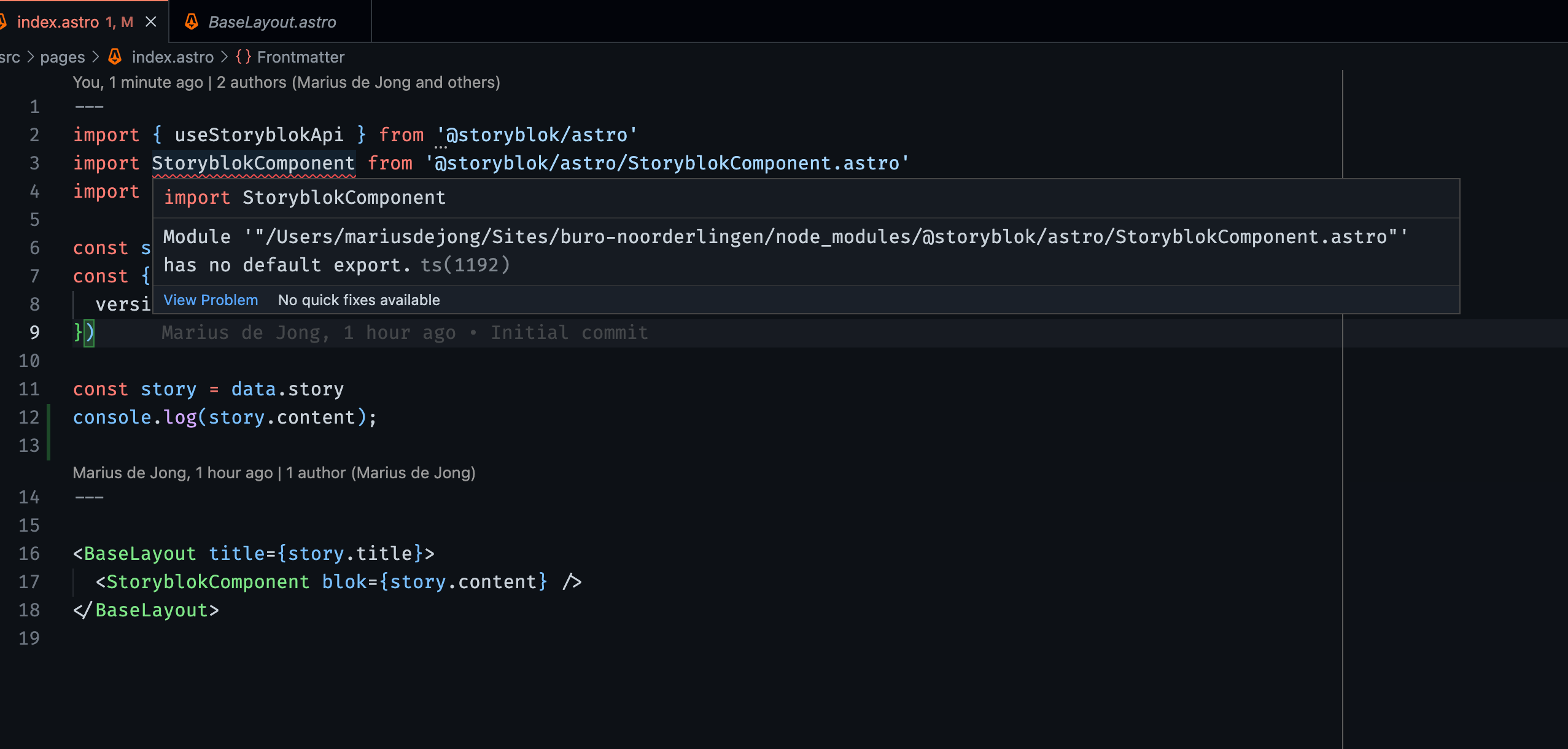Click the View Problem link

pos(211,300)
